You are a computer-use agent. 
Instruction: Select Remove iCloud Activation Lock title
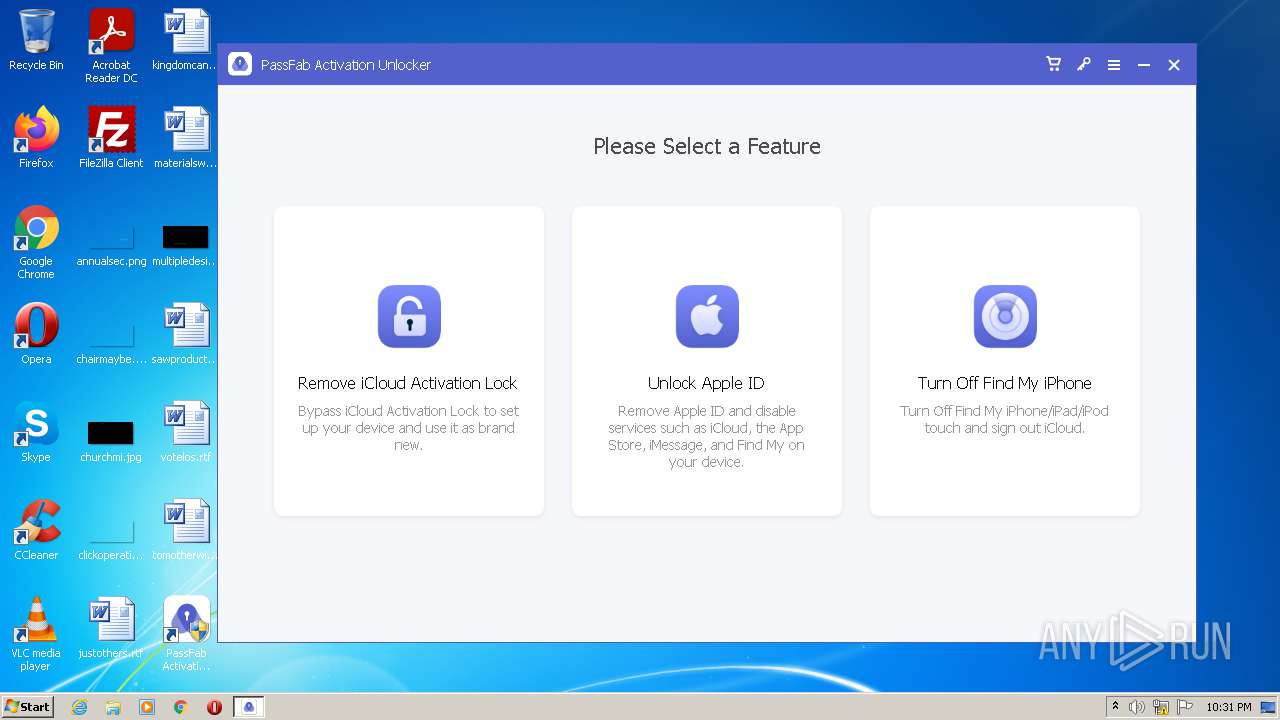tap(408, 383)
